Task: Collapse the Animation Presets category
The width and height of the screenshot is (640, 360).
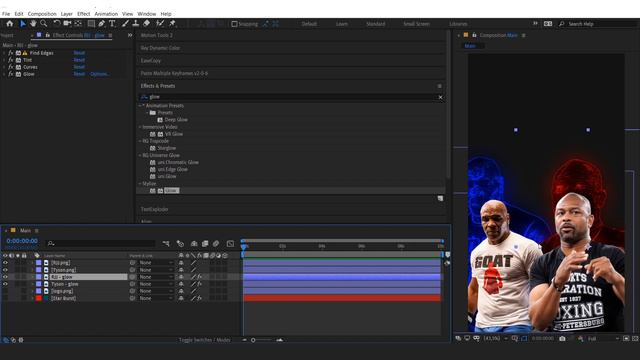Action: tap(140, 105)
